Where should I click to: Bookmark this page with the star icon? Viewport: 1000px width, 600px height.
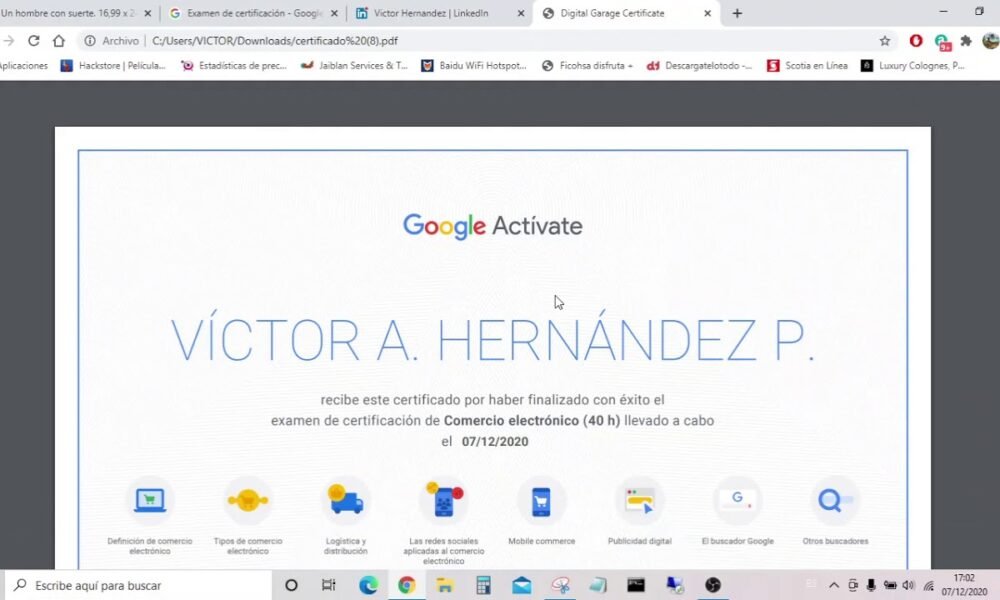tap(884, 42)
